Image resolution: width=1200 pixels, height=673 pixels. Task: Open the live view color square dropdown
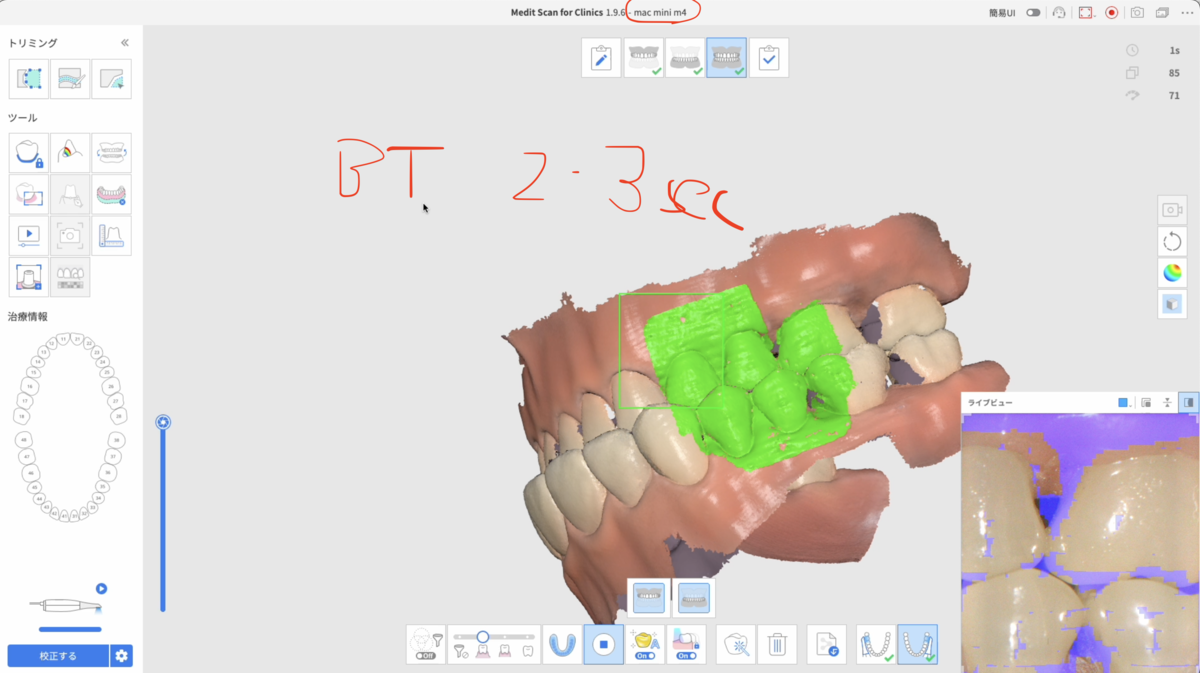(x=1125, y=402)
